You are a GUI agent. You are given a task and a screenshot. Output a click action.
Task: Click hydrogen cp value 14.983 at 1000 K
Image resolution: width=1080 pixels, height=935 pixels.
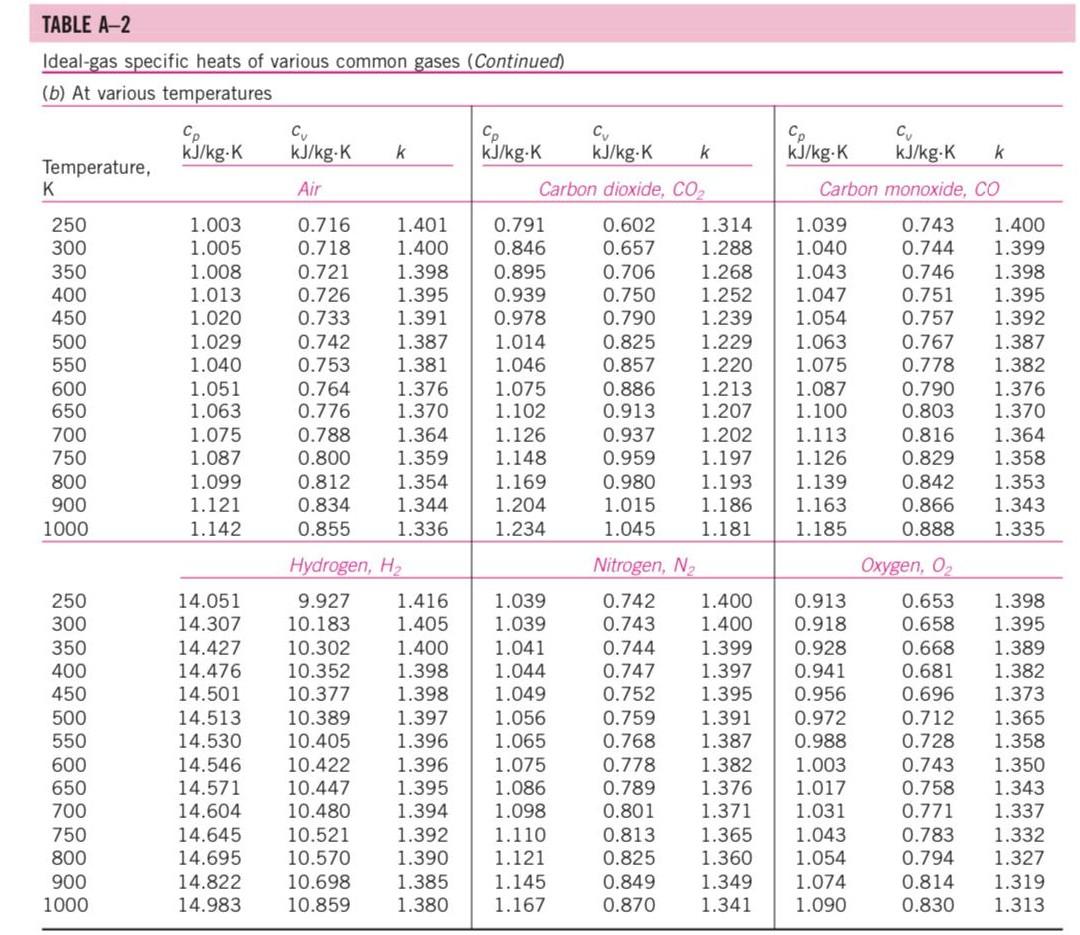click(209, 907)
